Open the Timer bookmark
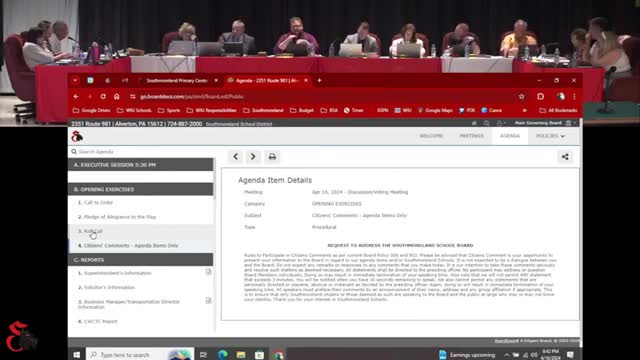The image size is (640, 360). tap(353, 110)
